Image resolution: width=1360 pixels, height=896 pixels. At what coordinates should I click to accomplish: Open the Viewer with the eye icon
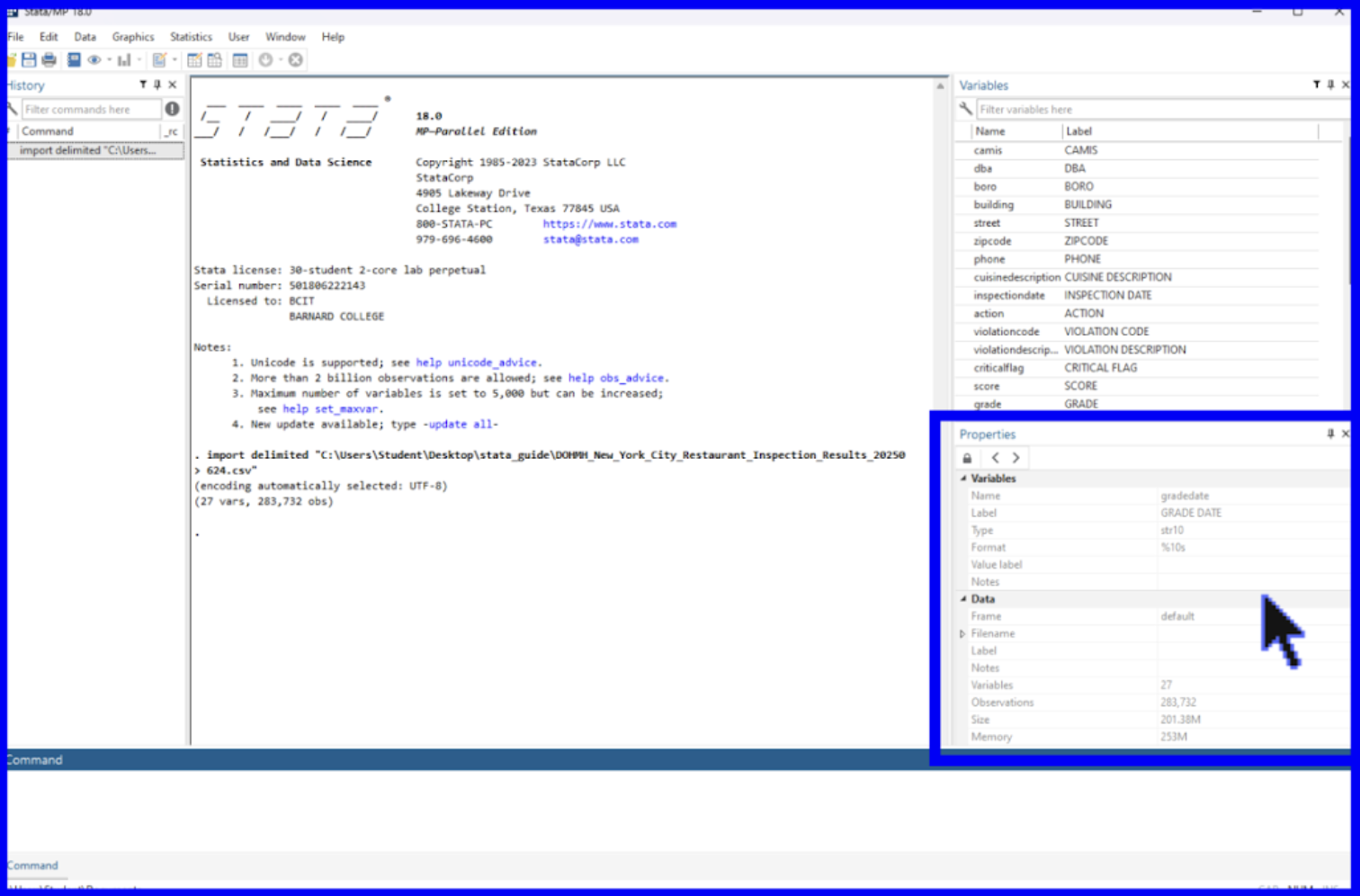coord(94,60)
